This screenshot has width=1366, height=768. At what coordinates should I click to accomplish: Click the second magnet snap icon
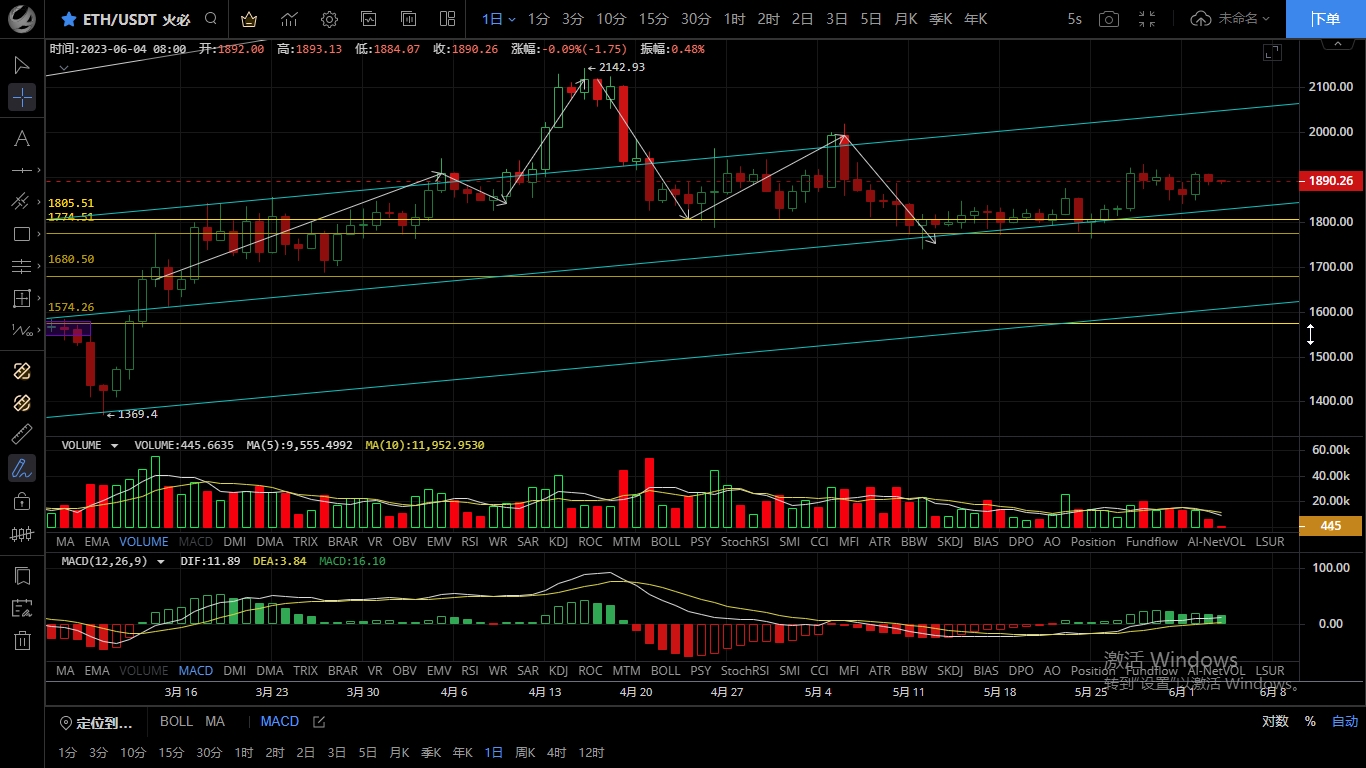click(22, 403)
